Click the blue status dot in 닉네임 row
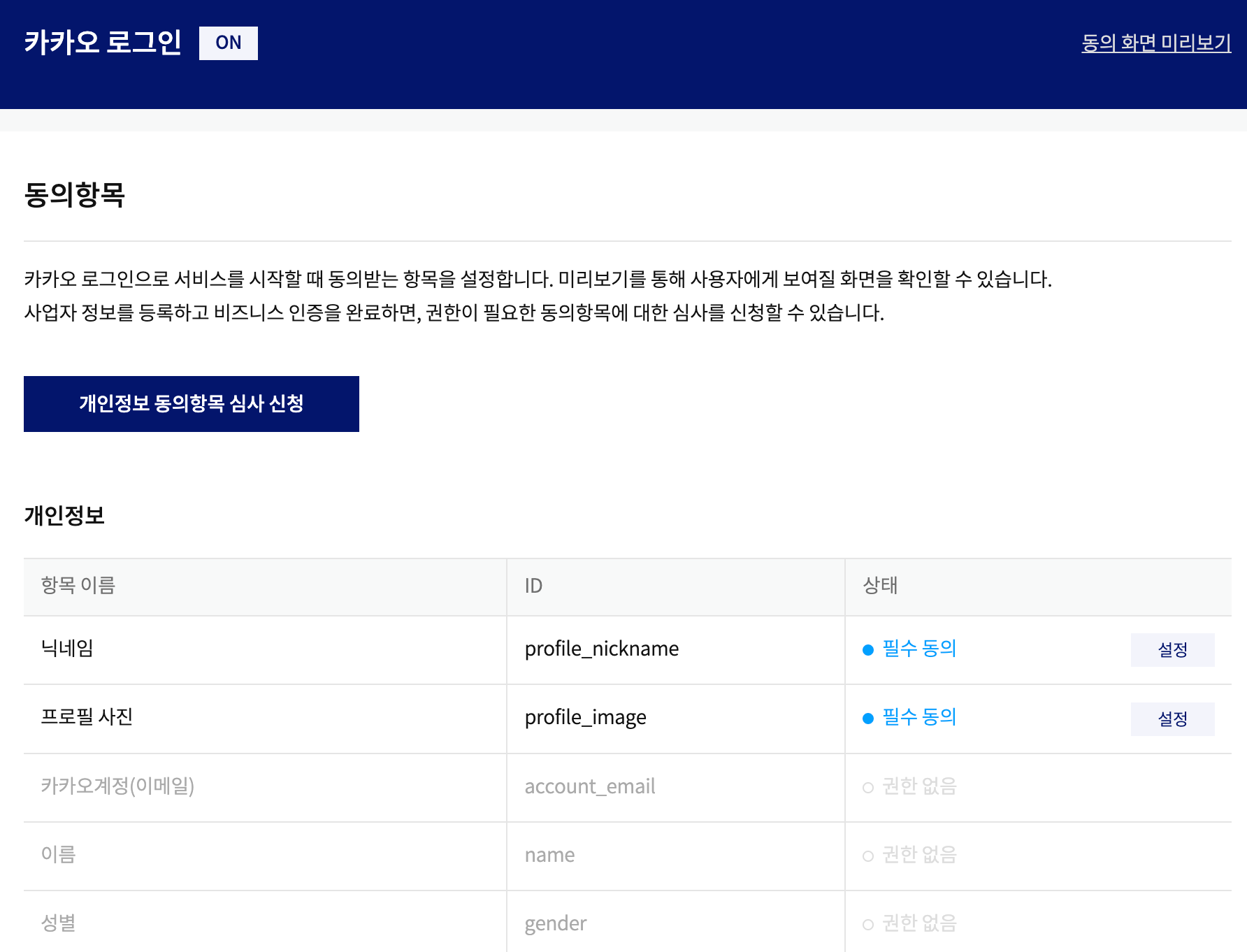This screenshot has width=1247, height=952. pyautogui.click(x=868, y=650)
